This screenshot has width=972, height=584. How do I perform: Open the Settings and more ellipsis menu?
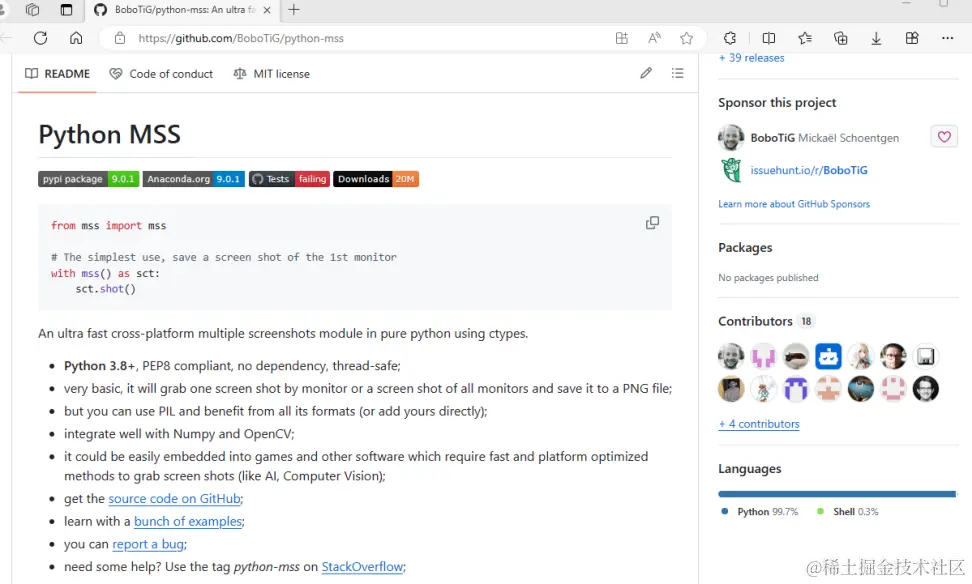point(947,38)
